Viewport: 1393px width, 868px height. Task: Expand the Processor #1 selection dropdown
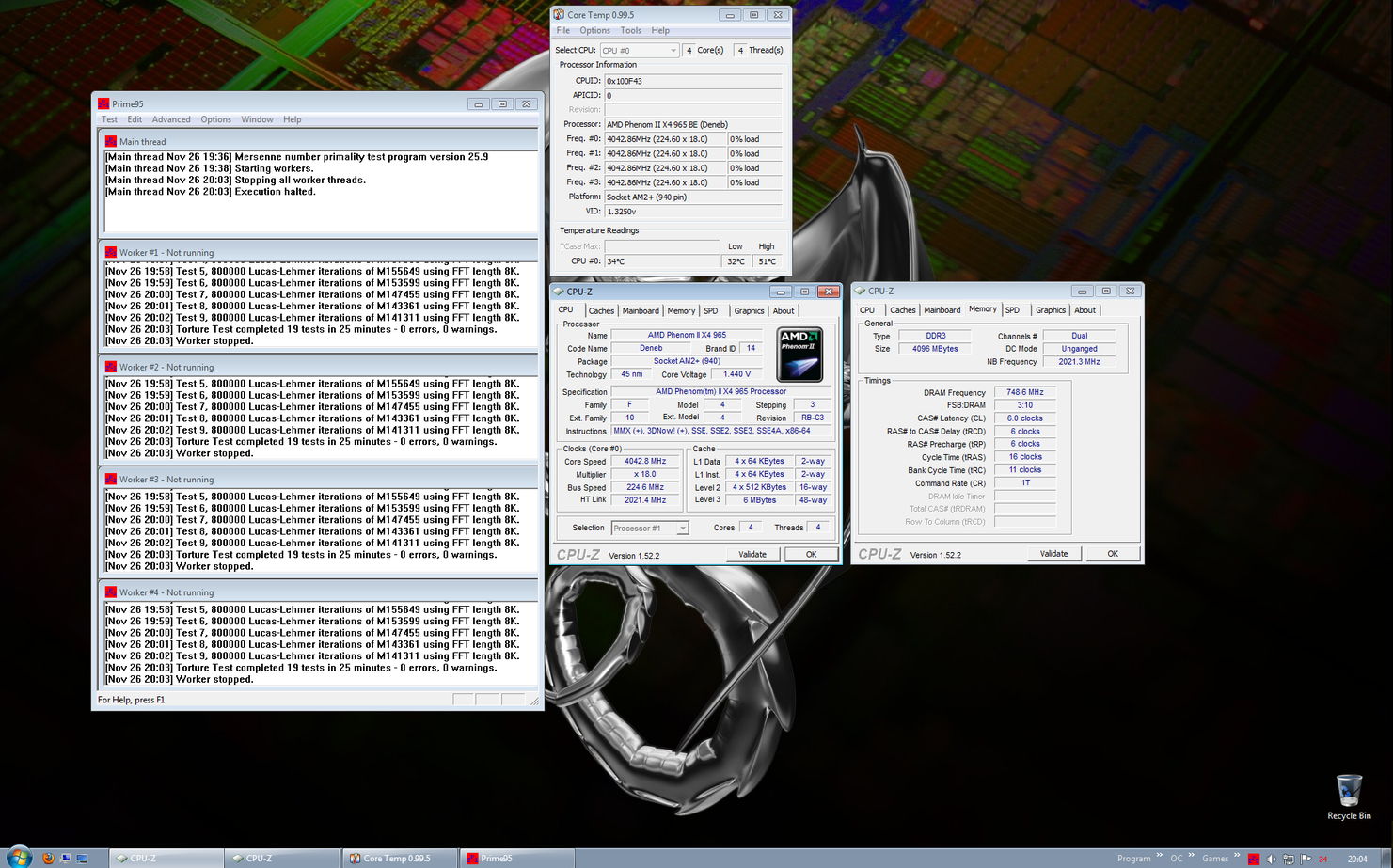650,529
